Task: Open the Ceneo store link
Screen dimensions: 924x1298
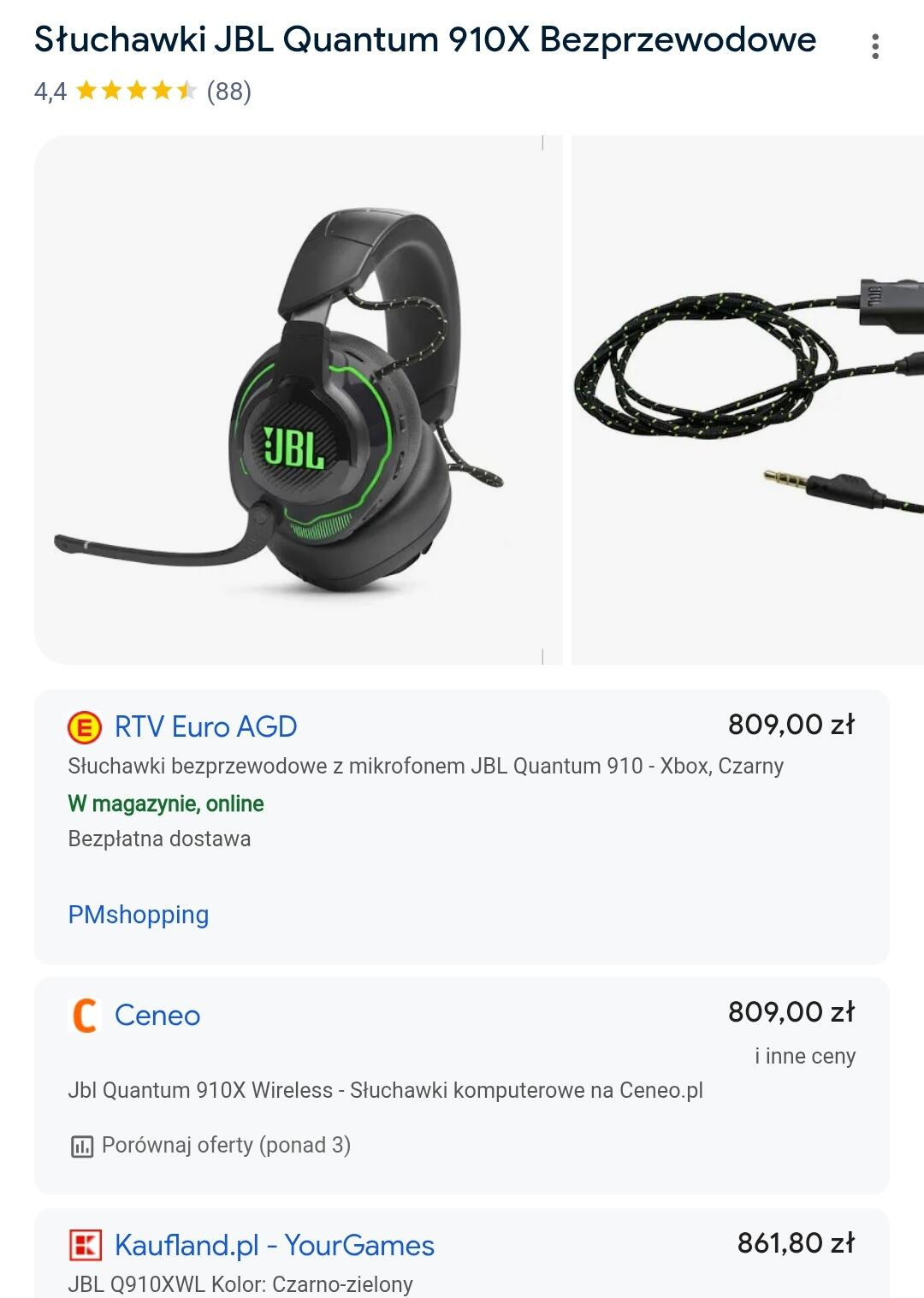Action: [x=157, y=1016]
